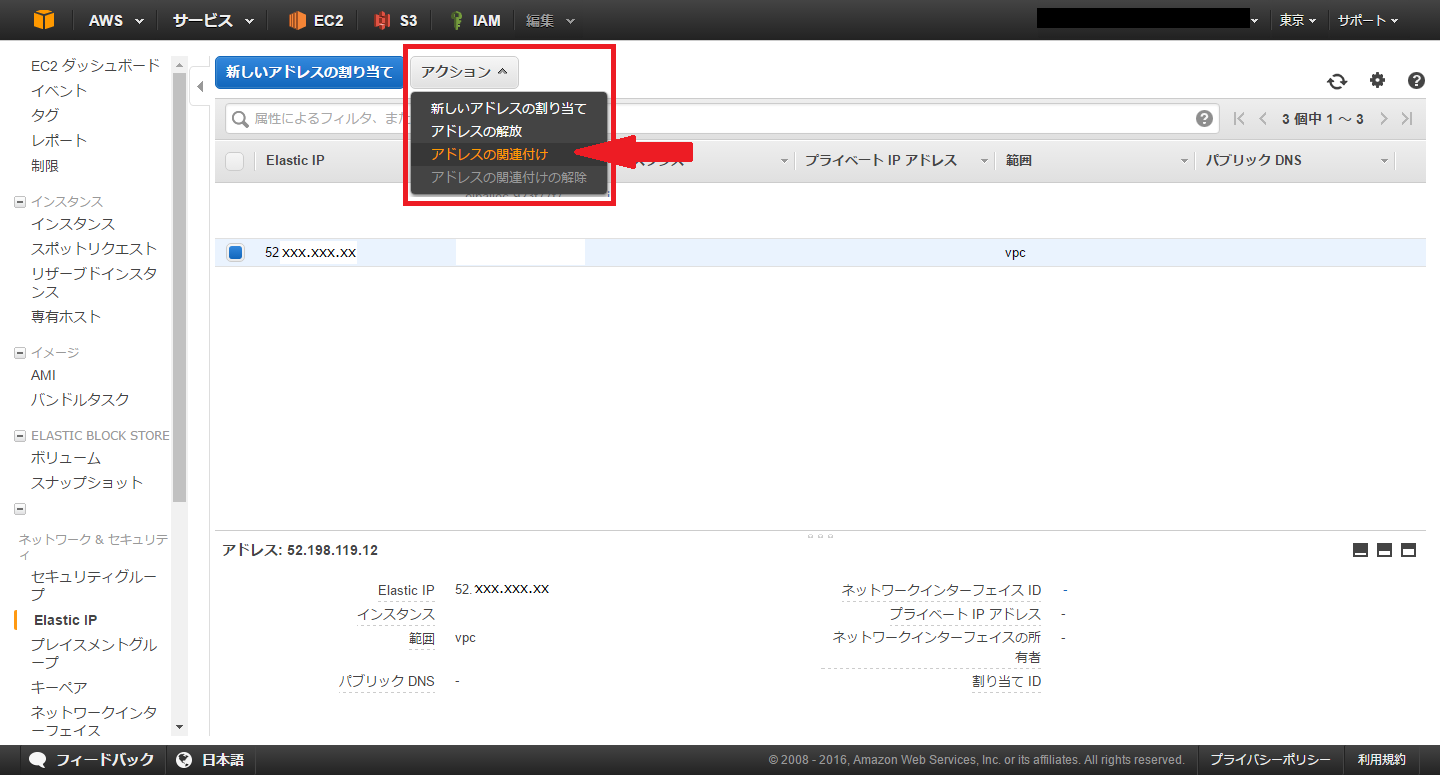The image size is (1440, 775).
Task: Select アドレスの関連付け from the action menu
Action: (x=489, y=154)
